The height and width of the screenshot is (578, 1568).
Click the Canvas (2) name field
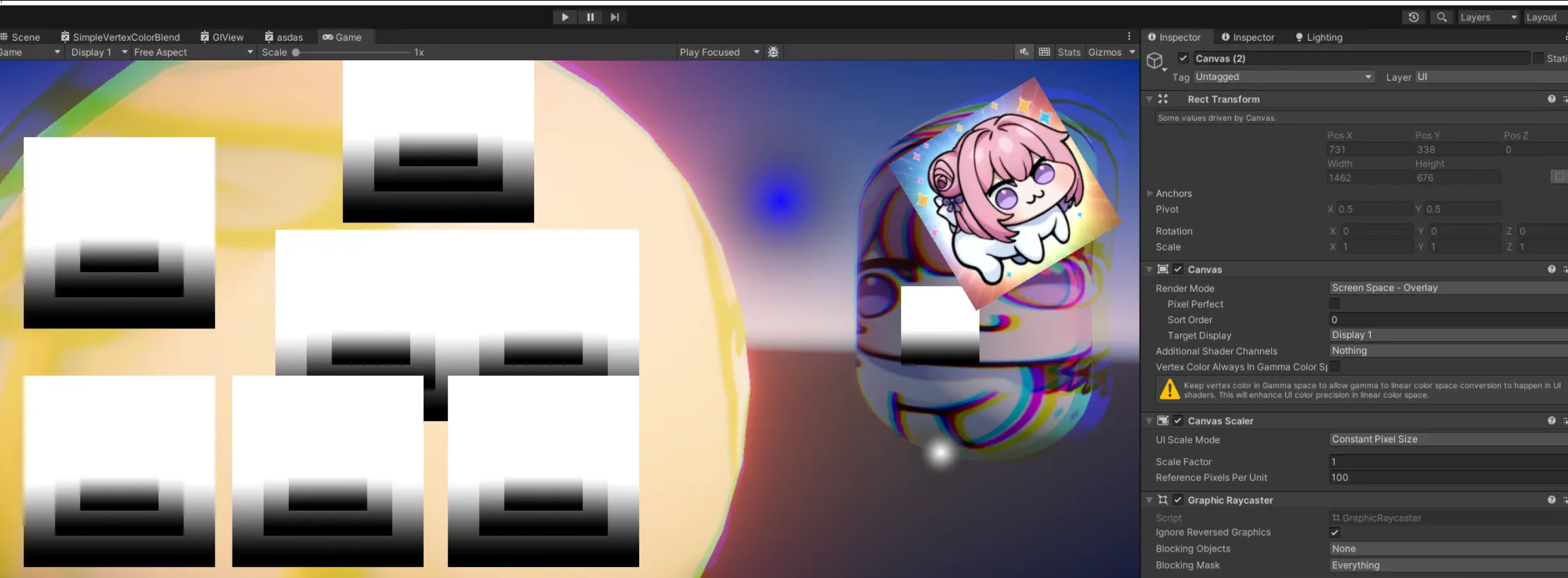[x=1361, y=58]
